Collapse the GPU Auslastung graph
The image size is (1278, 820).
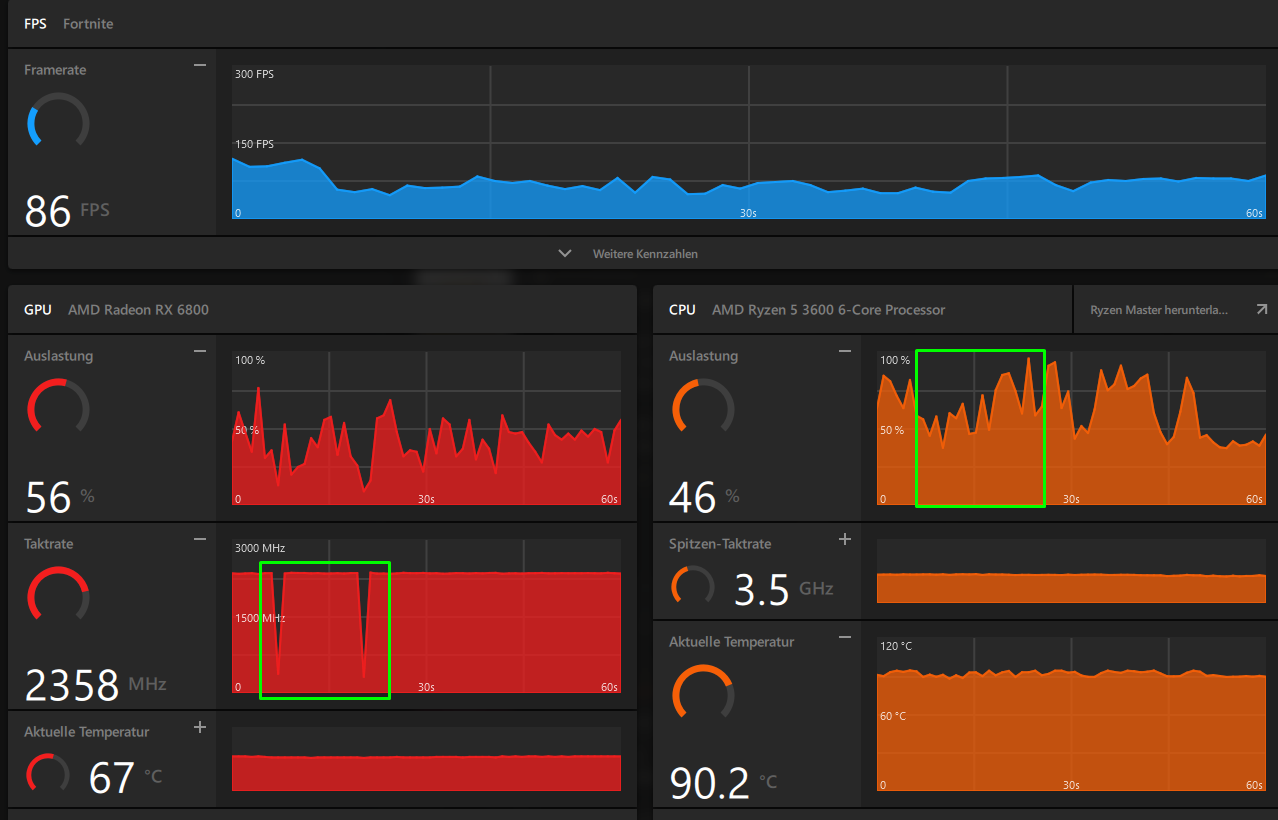coord(200,351)
